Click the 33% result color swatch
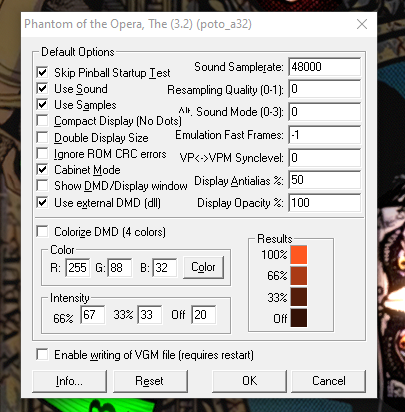Screen dimensions: 405x412 point(299,297)
